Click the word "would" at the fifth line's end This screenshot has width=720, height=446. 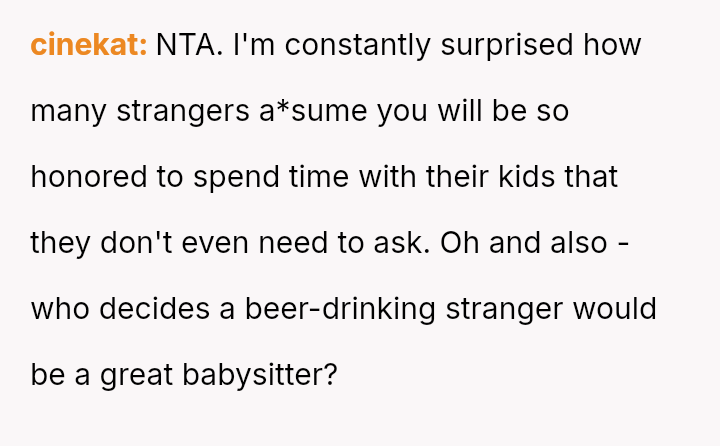click(x=622, y=309)
